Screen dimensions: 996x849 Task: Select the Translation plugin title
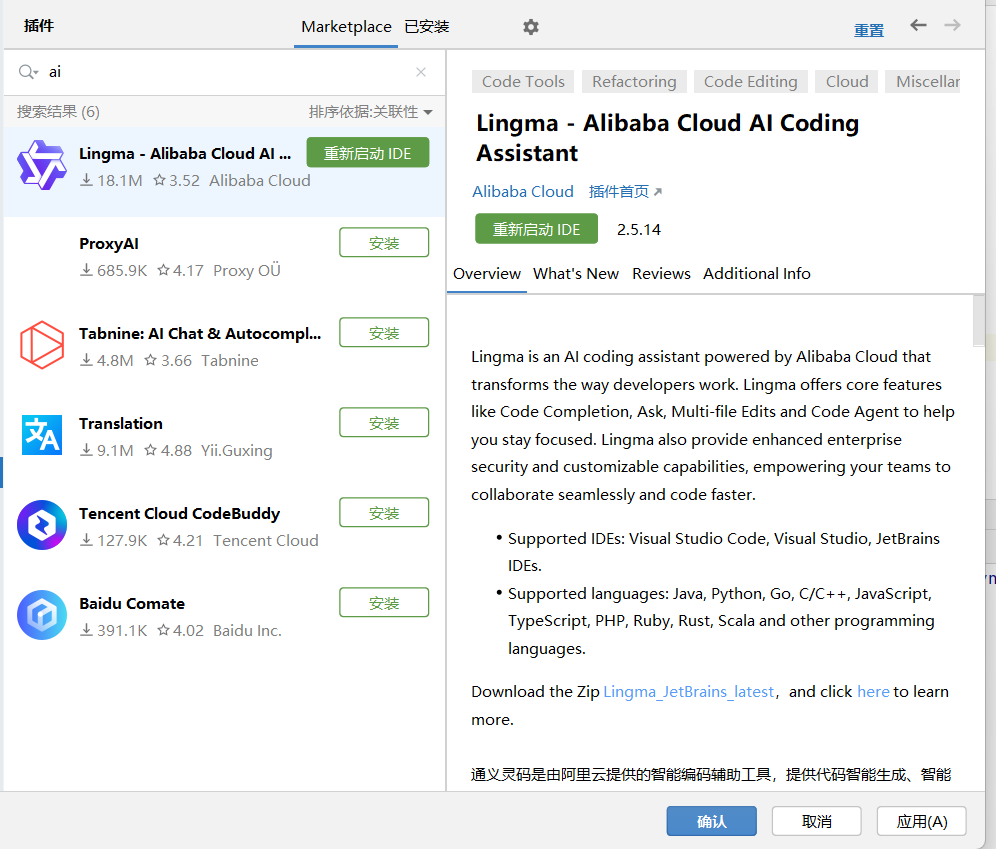click(121, 424)
